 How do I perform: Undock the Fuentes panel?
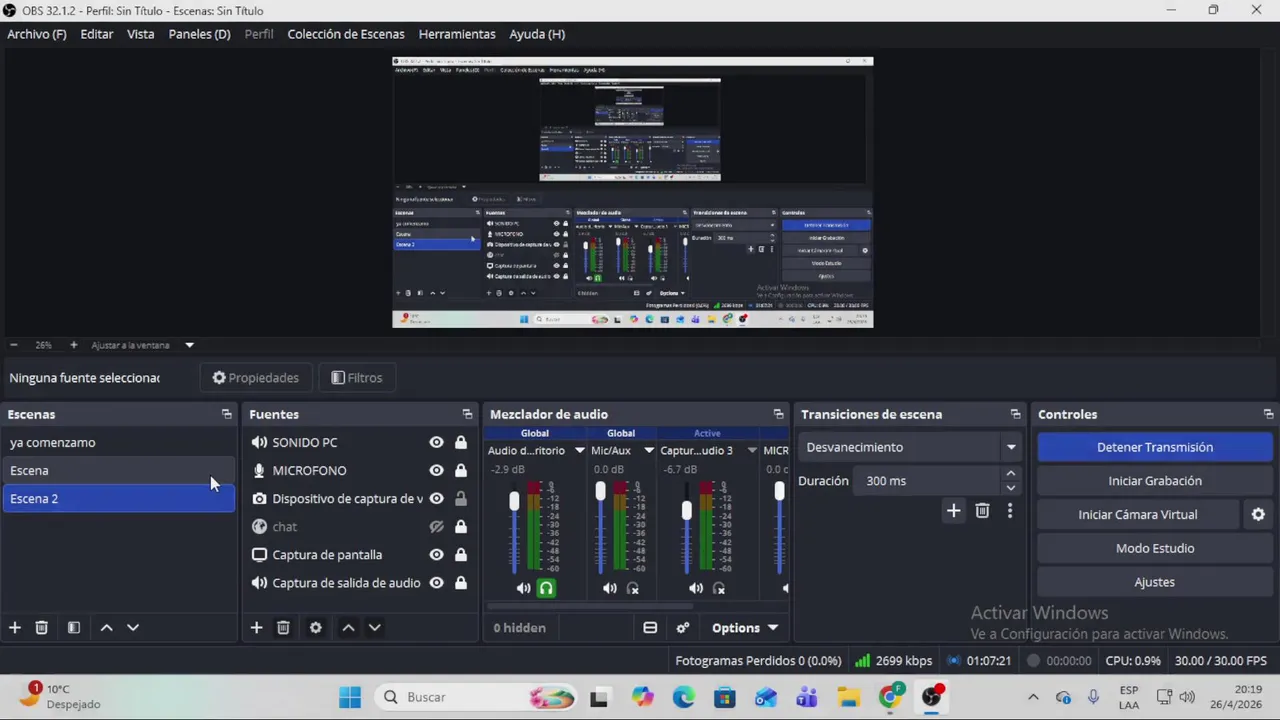[467, 414]
